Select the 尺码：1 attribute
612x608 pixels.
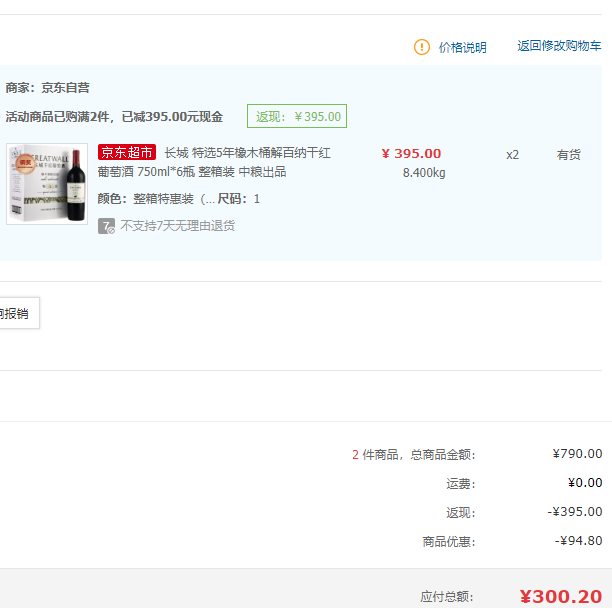point(238,199)
